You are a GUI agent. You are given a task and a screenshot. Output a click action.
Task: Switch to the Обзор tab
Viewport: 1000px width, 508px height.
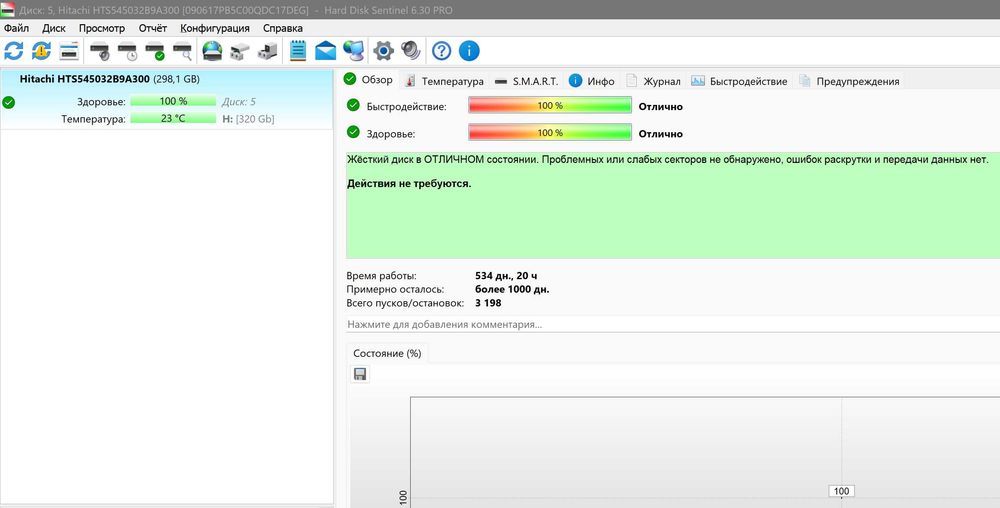[x=369, y=80]
